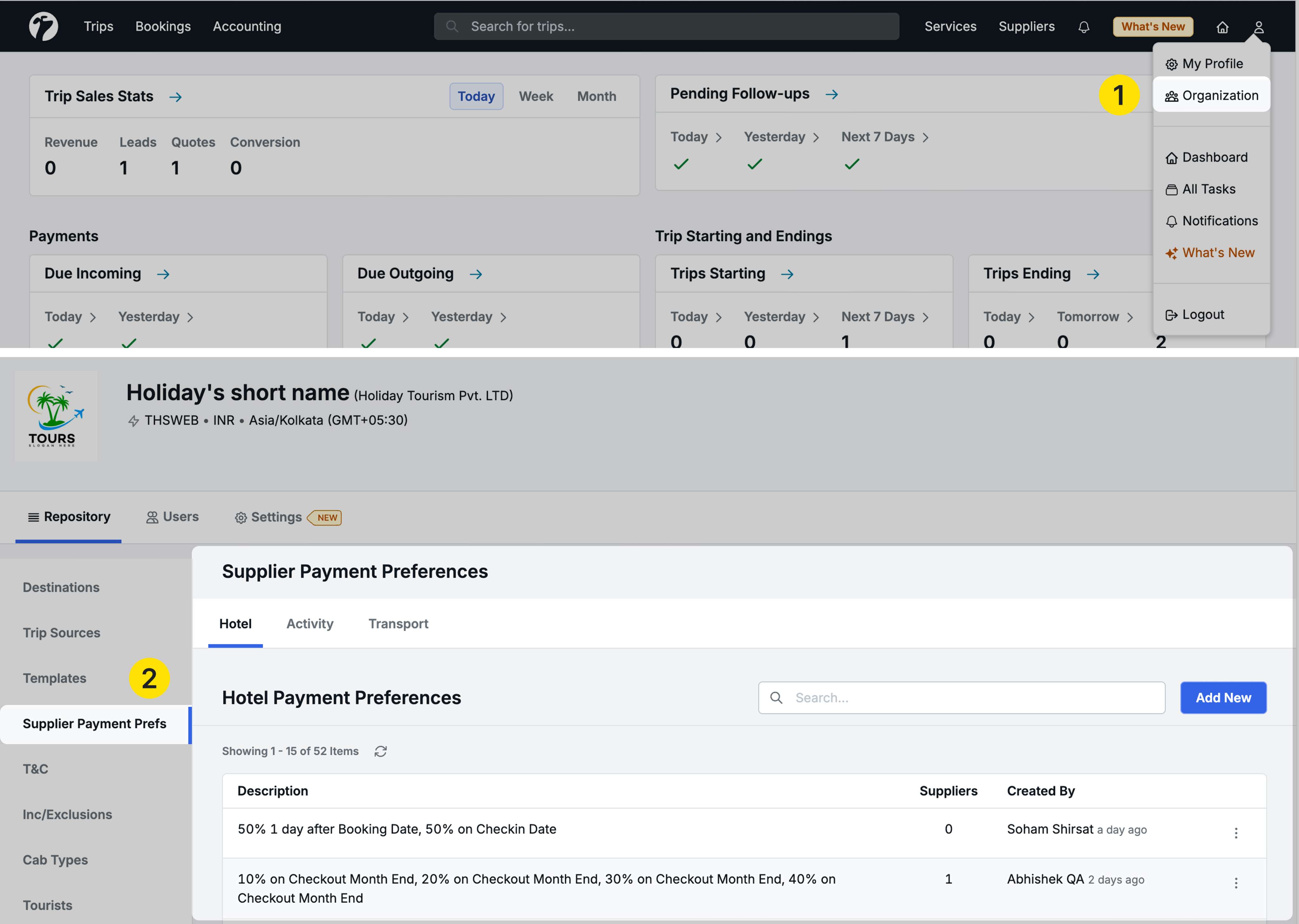This screenshot has height=924, width=1299.
Task: Select Today in sales stats period
Action: tap(476, 96)
